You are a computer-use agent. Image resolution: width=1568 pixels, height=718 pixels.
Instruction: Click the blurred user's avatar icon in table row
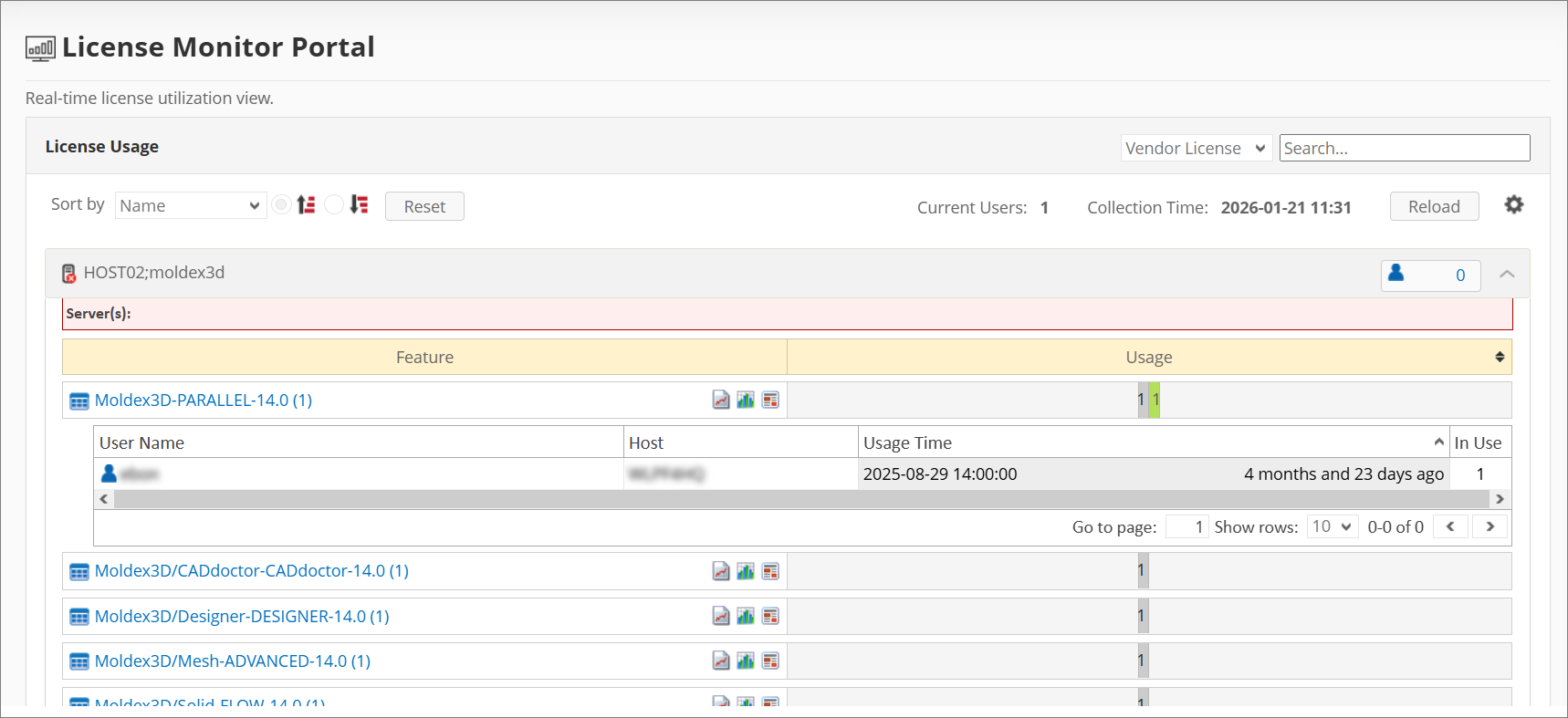coord(109,473)
